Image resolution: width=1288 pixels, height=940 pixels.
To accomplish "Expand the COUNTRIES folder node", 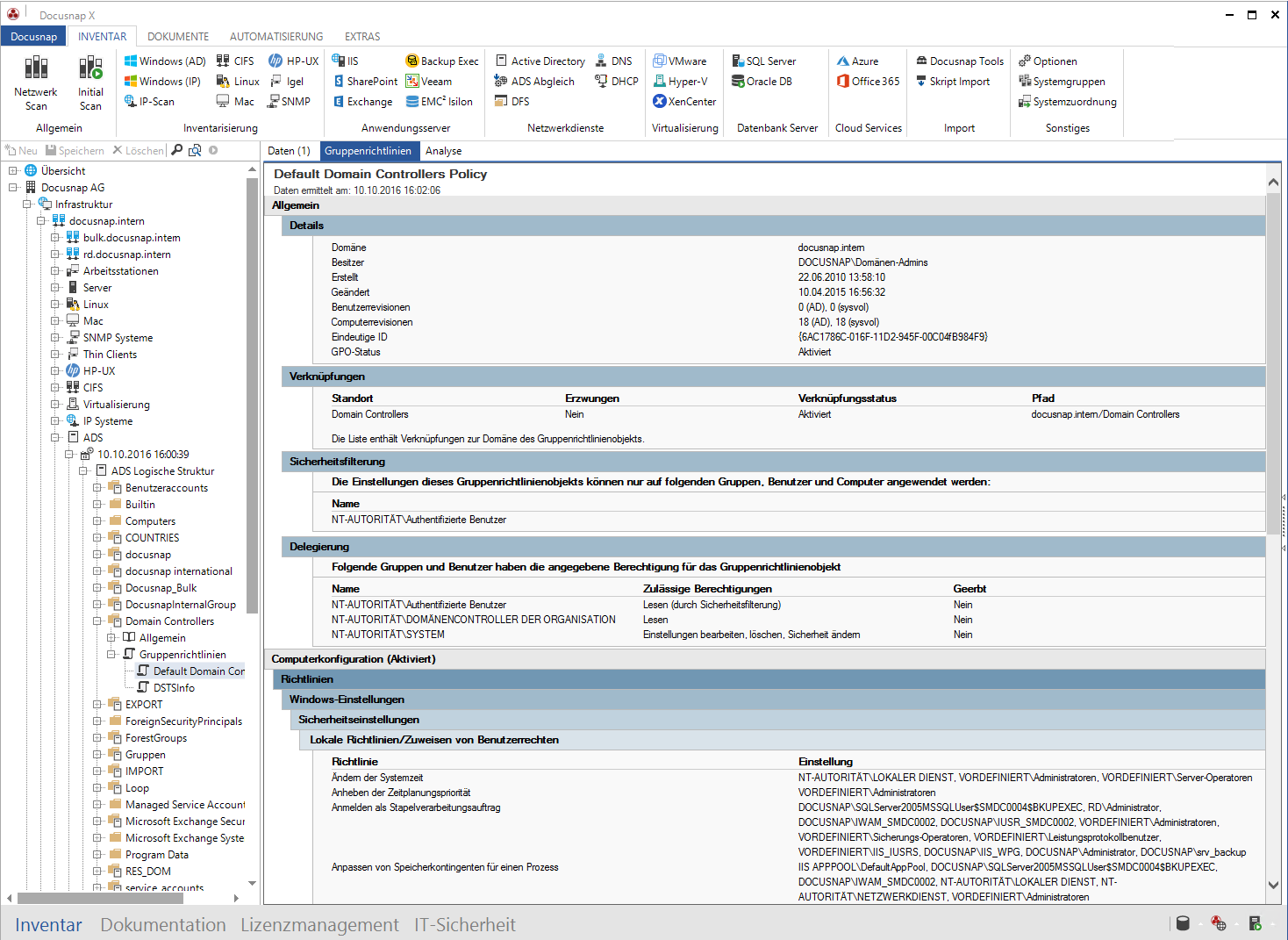I will 97,537.
